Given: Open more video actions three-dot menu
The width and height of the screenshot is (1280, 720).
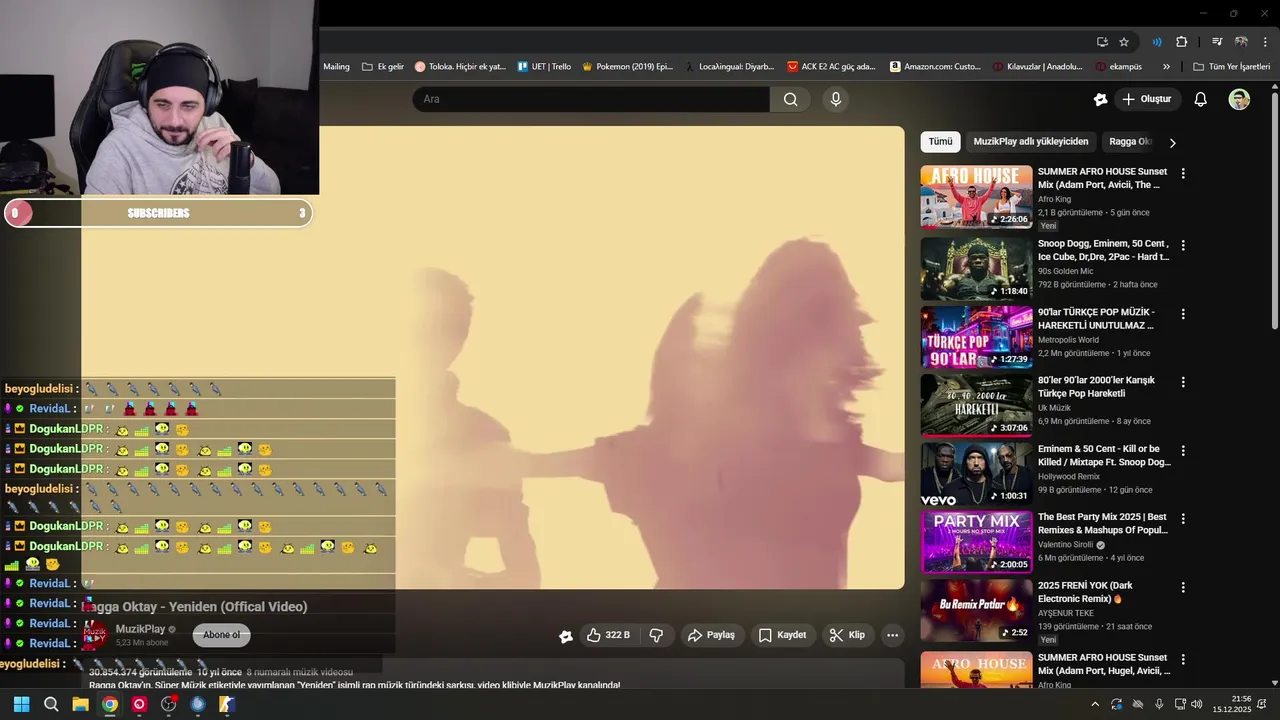Looking at the screenshot, I should click(893, 635).
